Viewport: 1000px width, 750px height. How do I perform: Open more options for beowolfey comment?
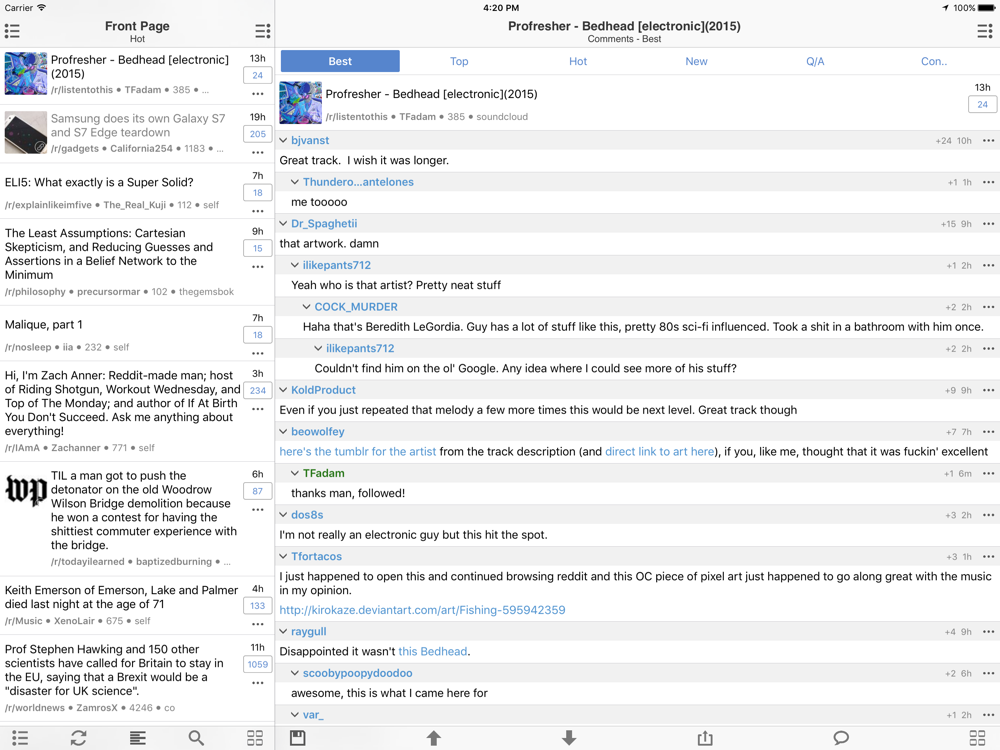[989, 432]
